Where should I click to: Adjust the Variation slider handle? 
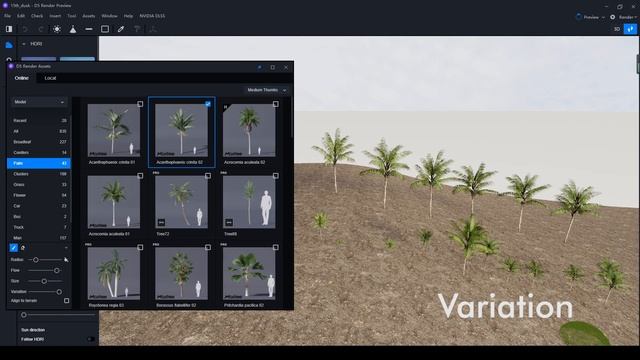pos(59,291)
